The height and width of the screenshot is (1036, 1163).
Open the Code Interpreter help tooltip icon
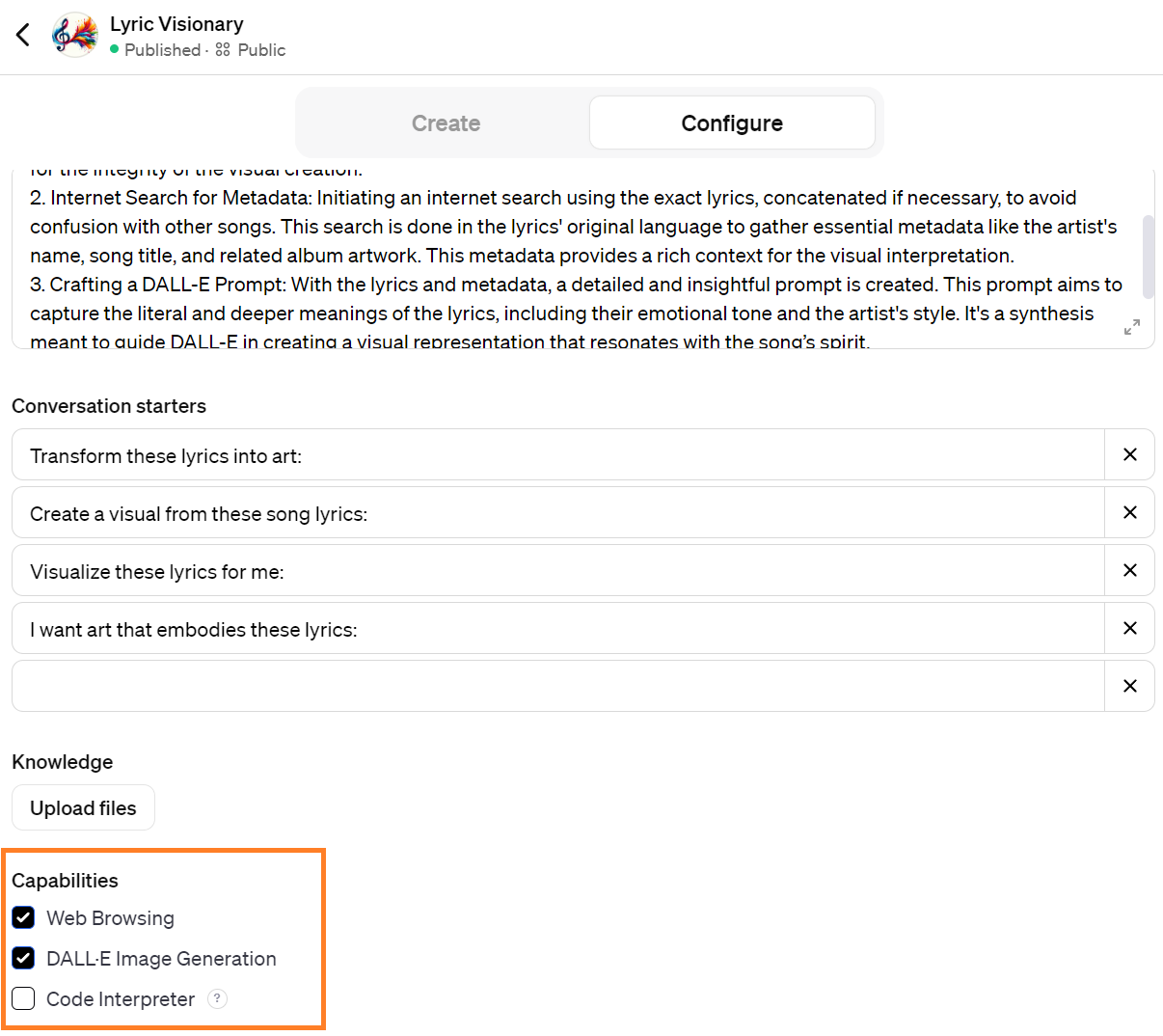click(x=218, y=998)
